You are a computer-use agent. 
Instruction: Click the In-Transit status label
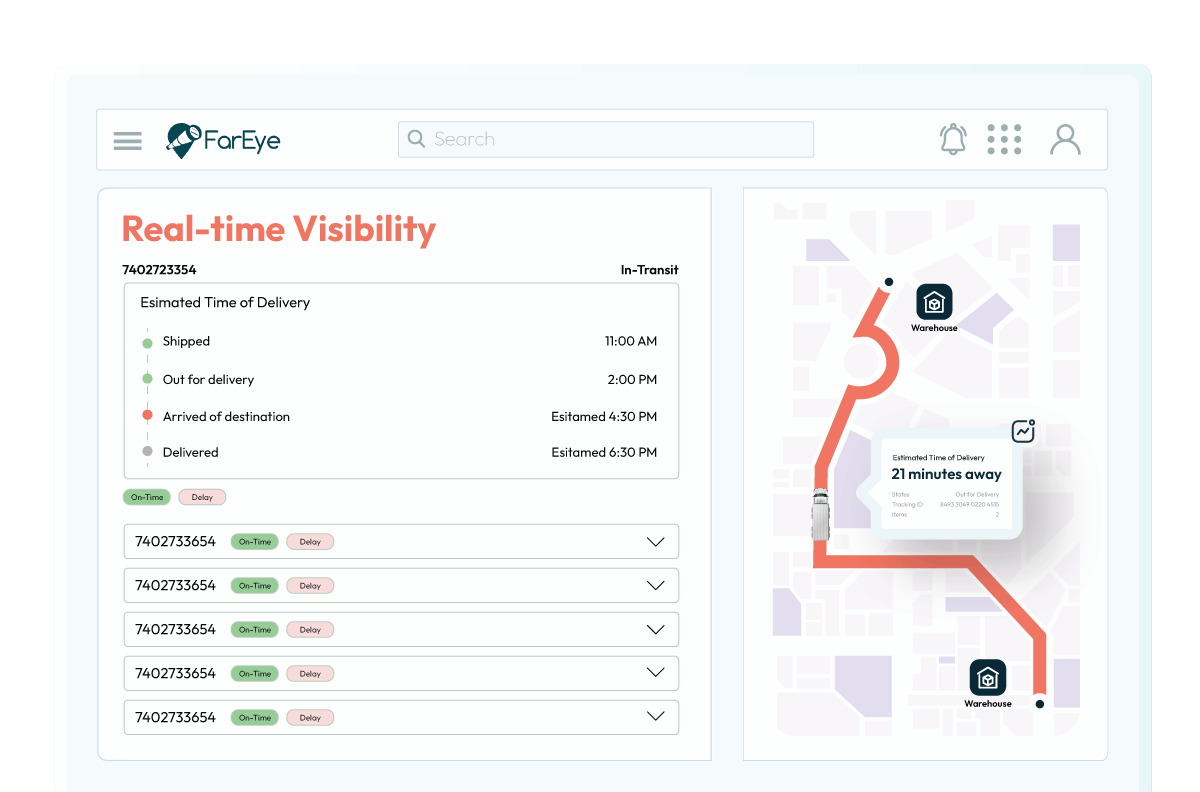[649, 270]
